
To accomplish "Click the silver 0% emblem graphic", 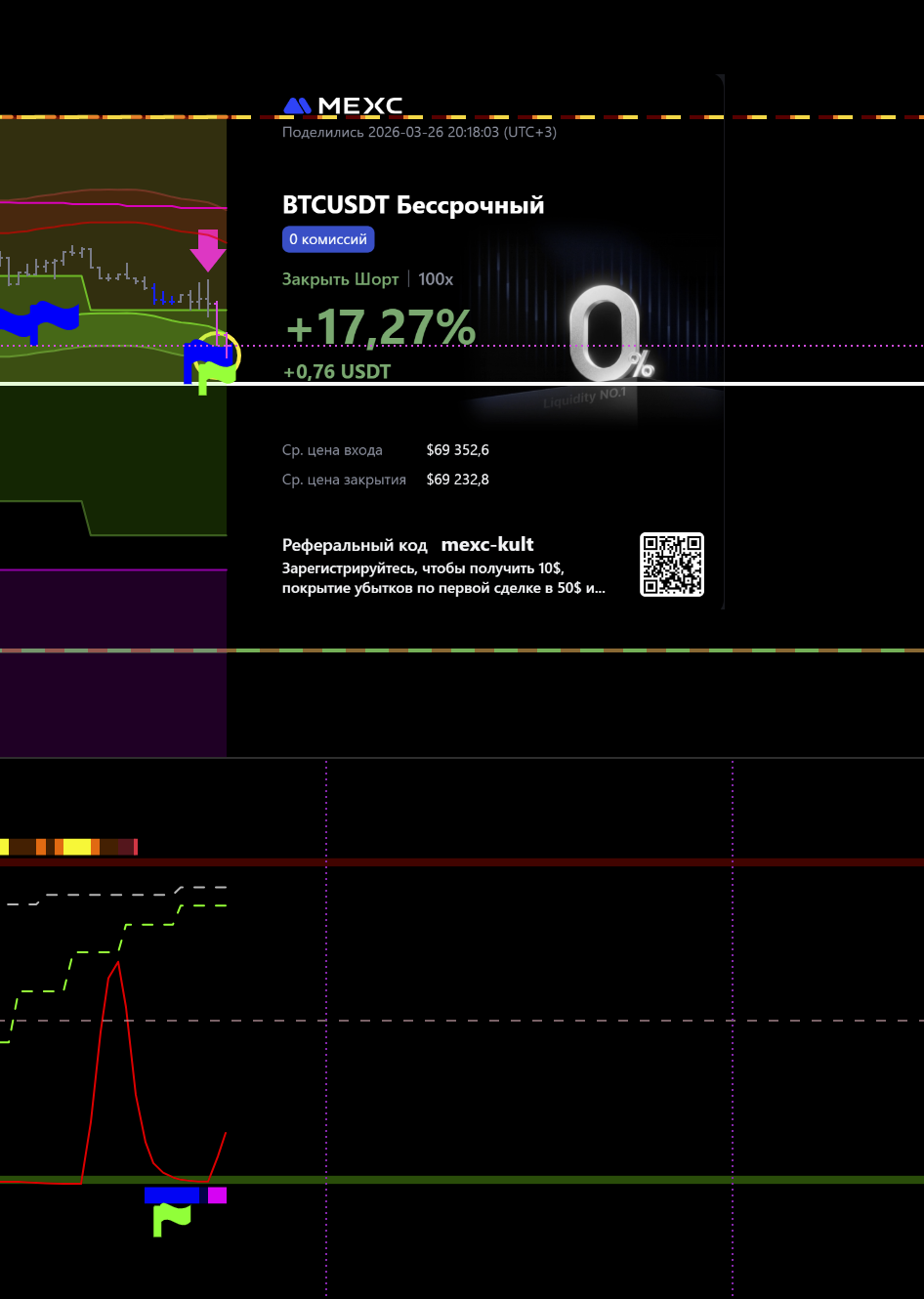I will [608, 335].
